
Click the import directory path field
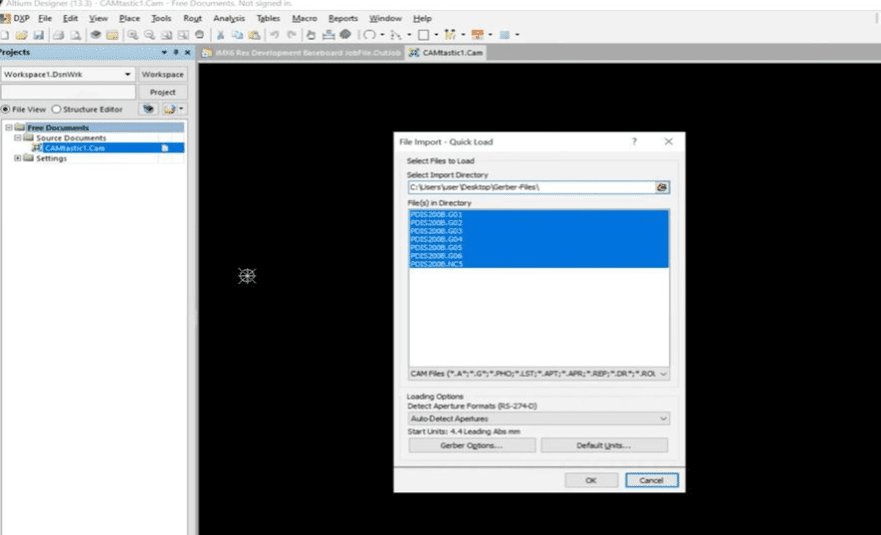[532, 187]
